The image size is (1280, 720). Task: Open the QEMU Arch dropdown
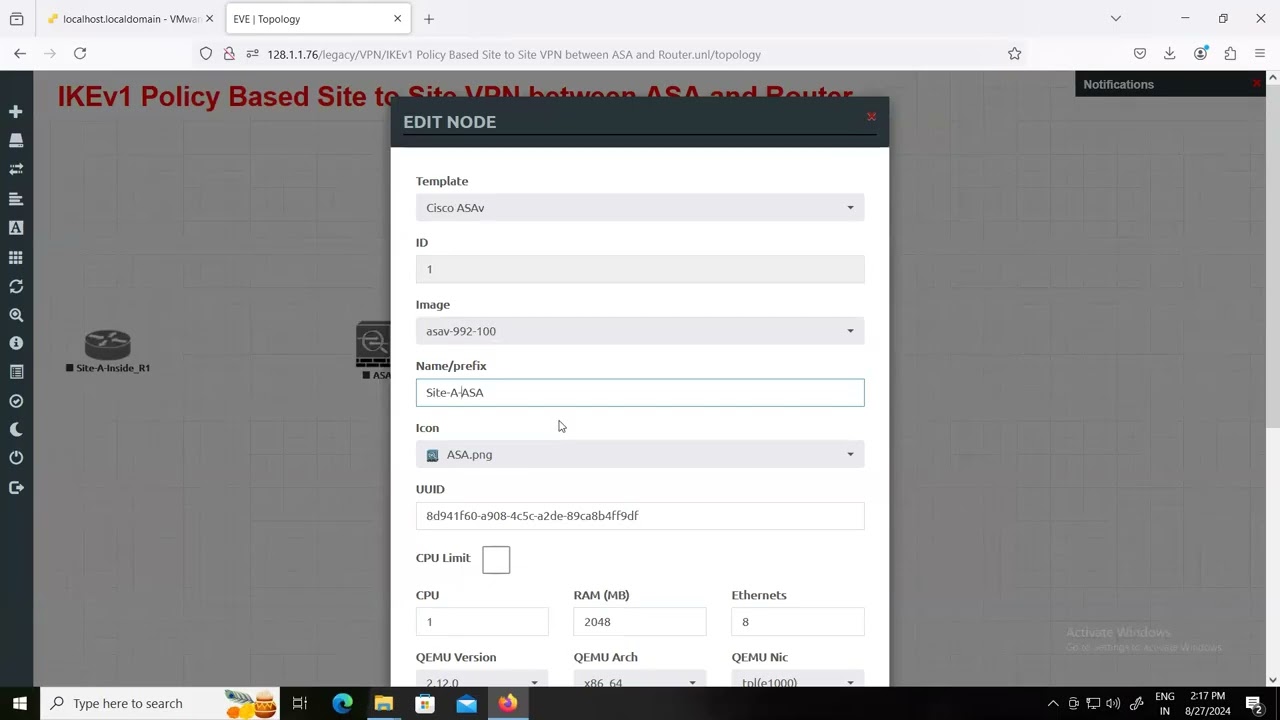tap(639, 678)
